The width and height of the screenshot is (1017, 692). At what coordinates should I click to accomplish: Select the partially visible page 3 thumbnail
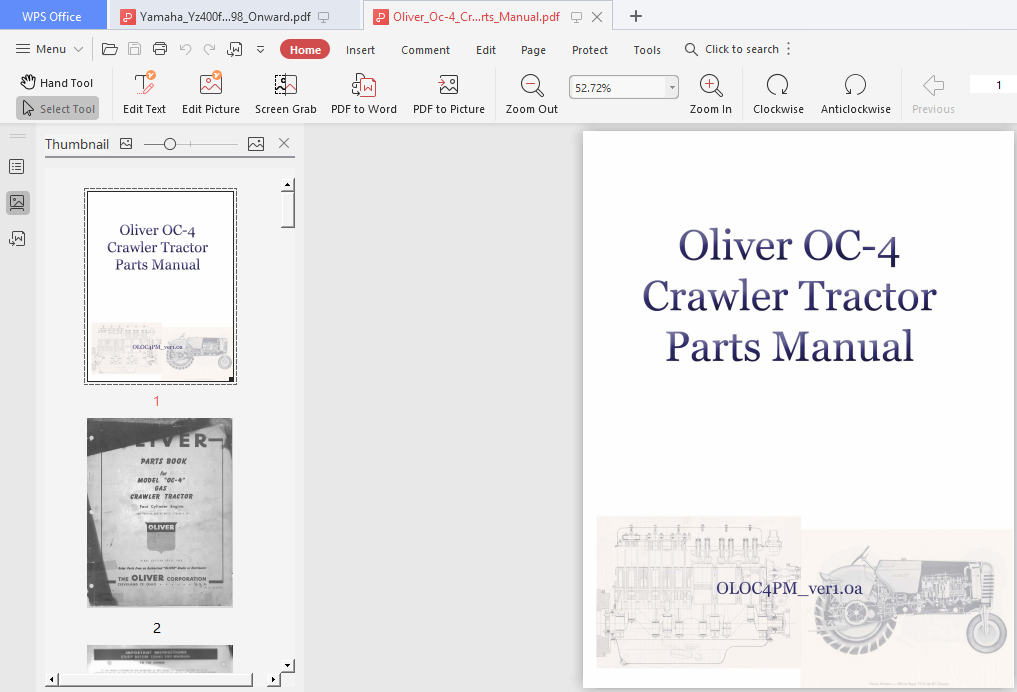[x=160, y=658]
